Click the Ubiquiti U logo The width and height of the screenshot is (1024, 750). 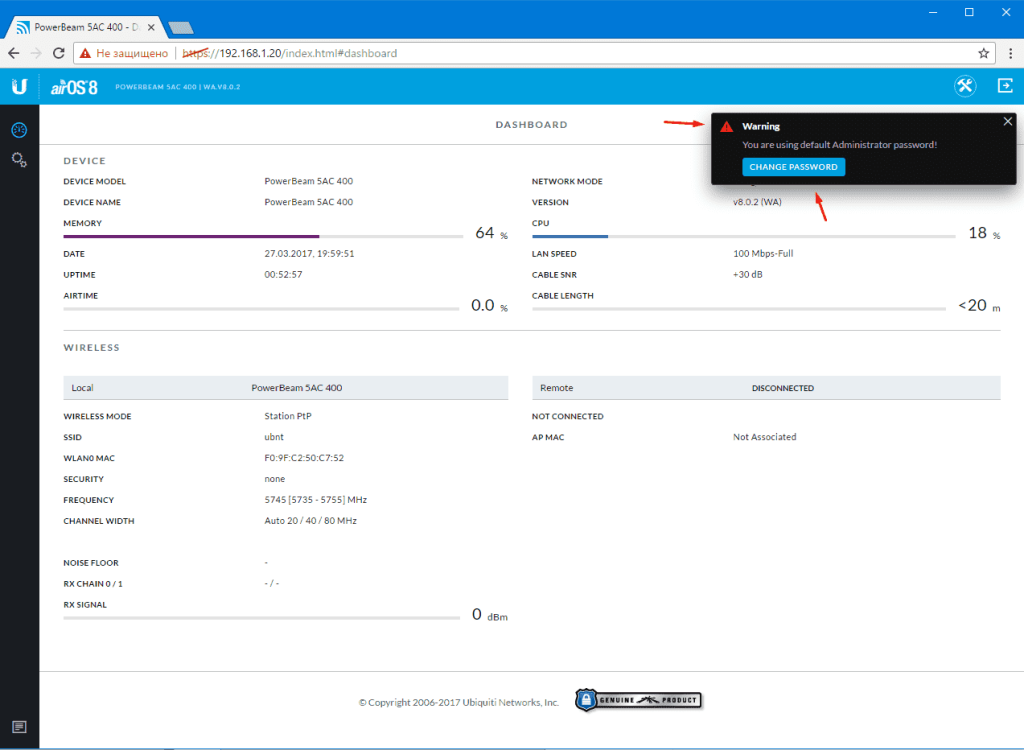(x=19, y=86)
